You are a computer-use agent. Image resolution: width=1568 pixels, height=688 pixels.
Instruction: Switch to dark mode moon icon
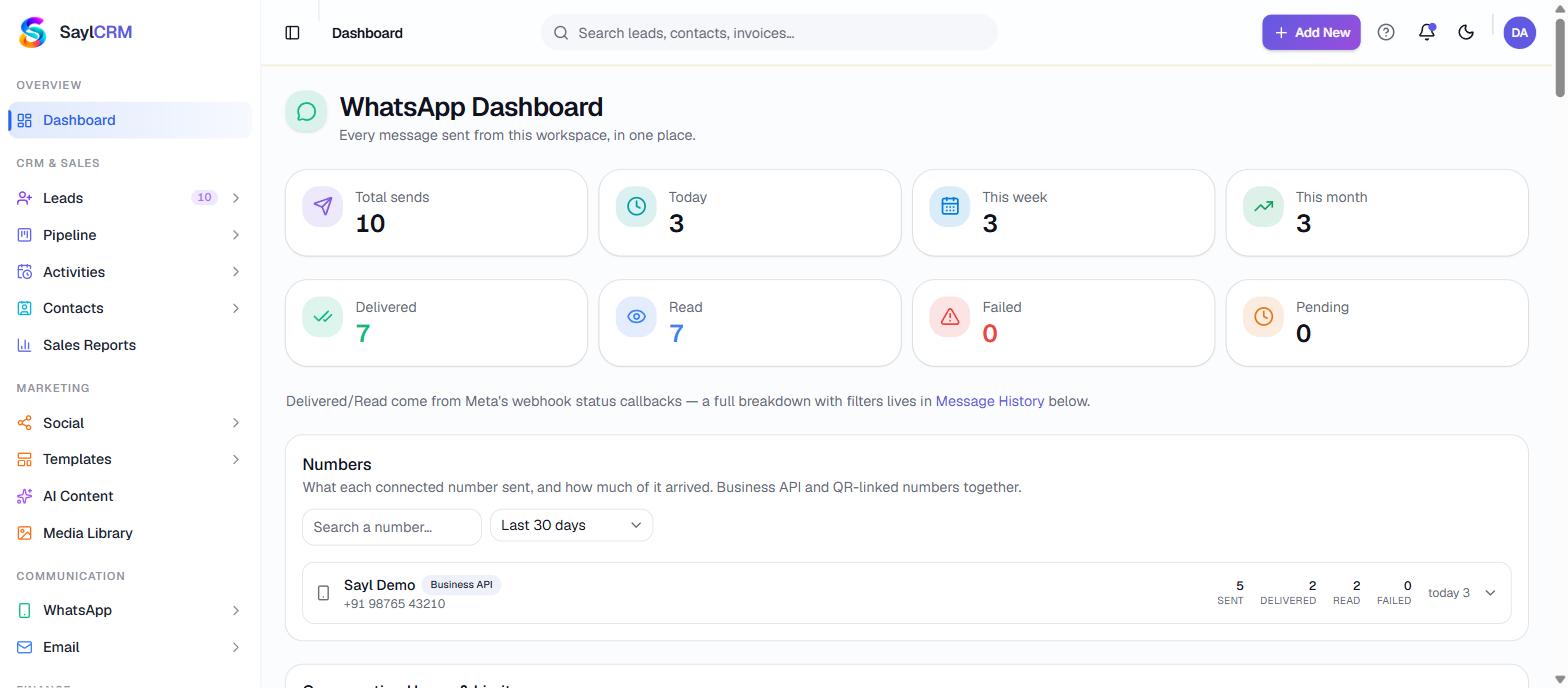1466,32
